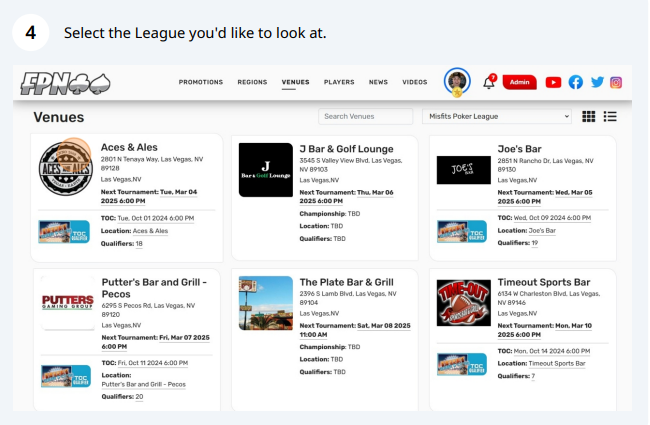Open Putter's Bar and Grill - Pecos title

coord(154,288)
